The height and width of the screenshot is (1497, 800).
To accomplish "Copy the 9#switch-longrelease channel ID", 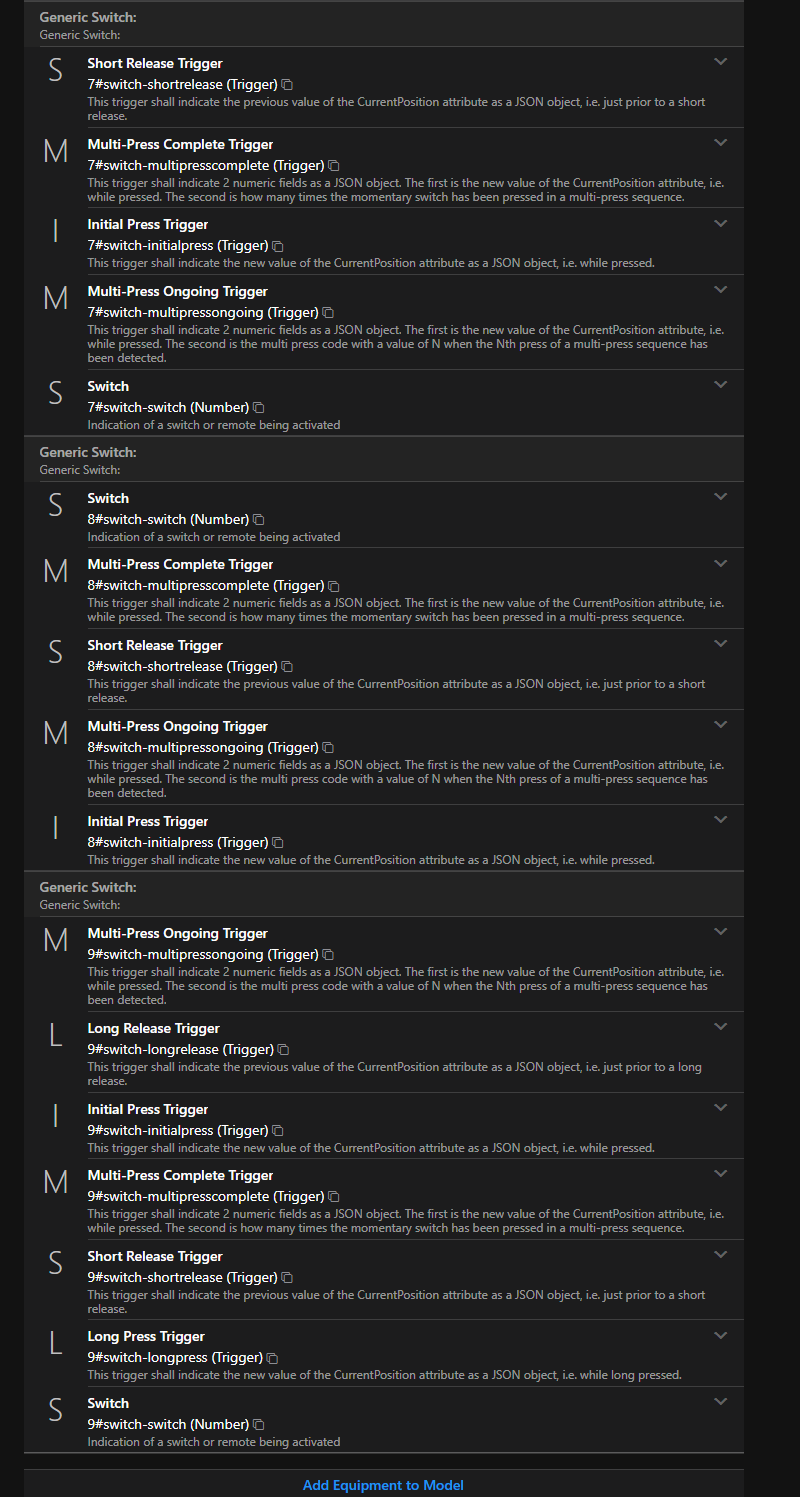I will click(284, 1050).
